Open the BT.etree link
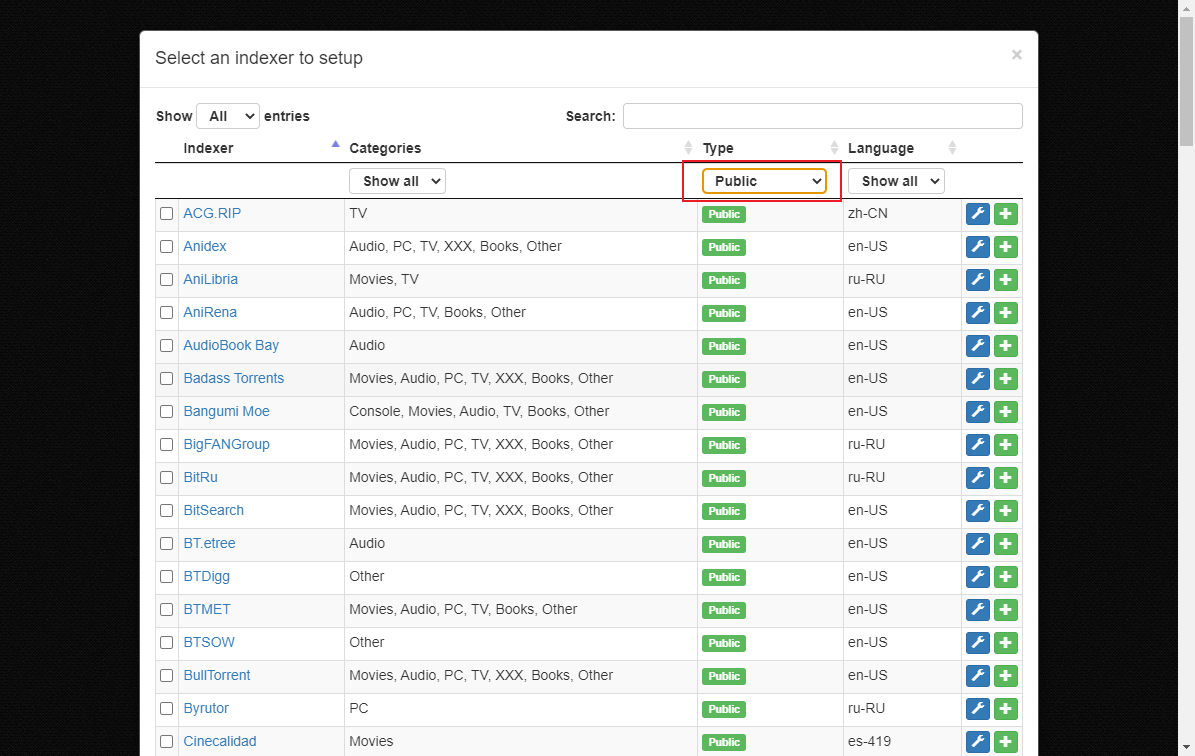The height and width of the screenshot is (756, 1195). 209,543
